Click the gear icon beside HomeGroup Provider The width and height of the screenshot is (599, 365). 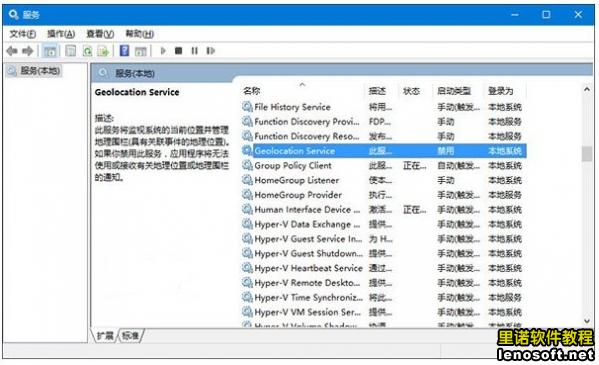click(248, 195)
